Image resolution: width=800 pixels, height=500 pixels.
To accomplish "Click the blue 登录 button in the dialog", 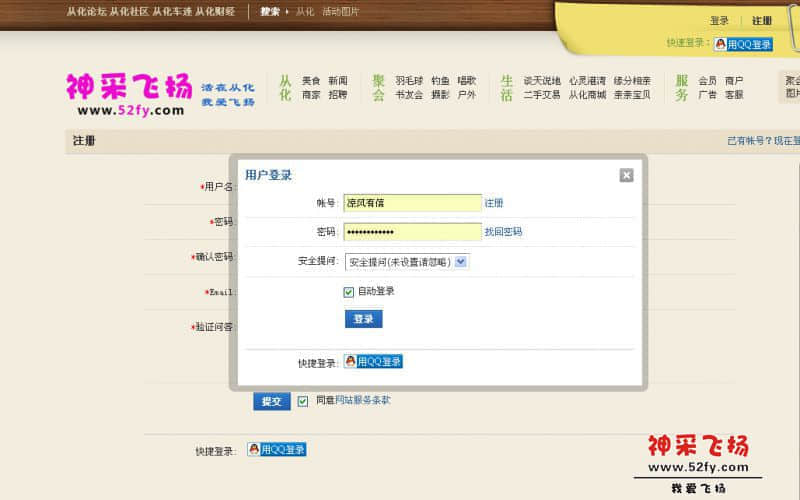I will click(363, 319).
